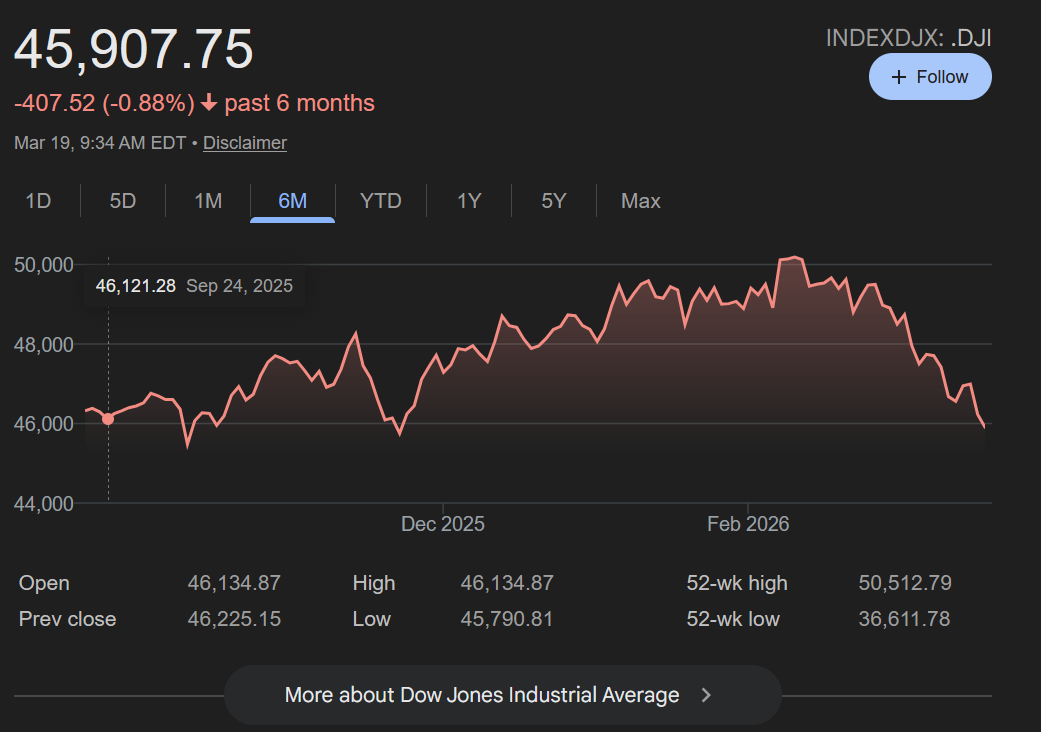Click the -407.52 (-0.88%) change text

tap(104, 104)
